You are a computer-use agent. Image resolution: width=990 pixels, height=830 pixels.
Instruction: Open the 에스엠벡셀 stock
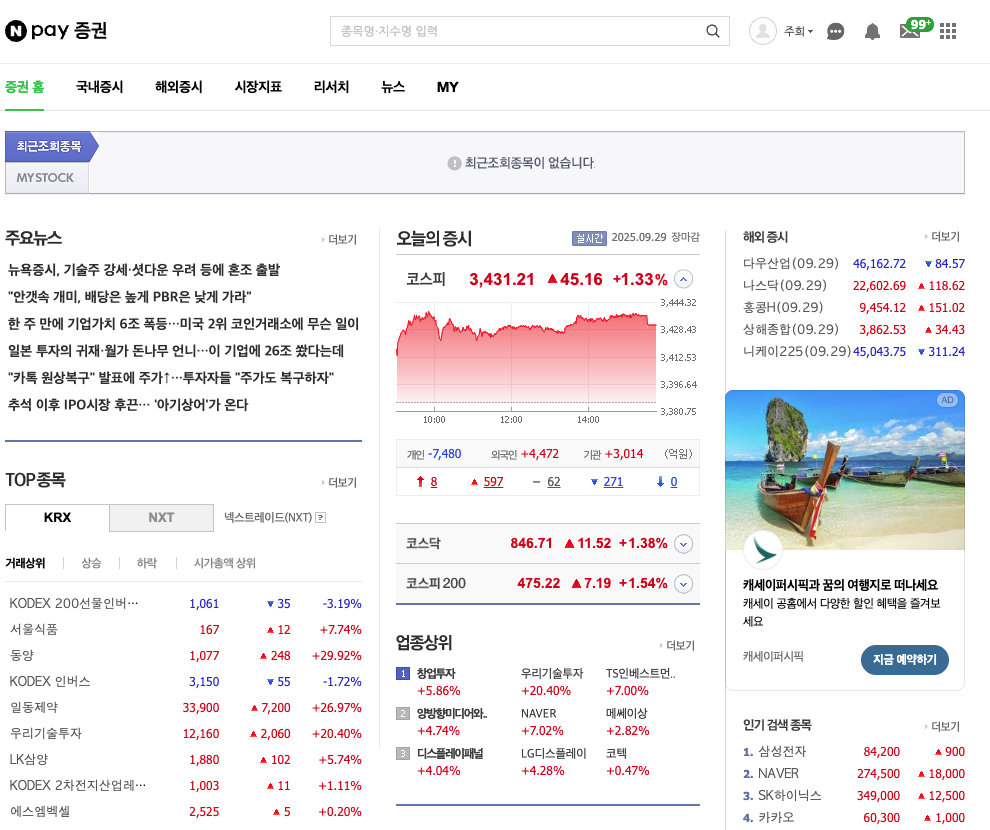40,811
